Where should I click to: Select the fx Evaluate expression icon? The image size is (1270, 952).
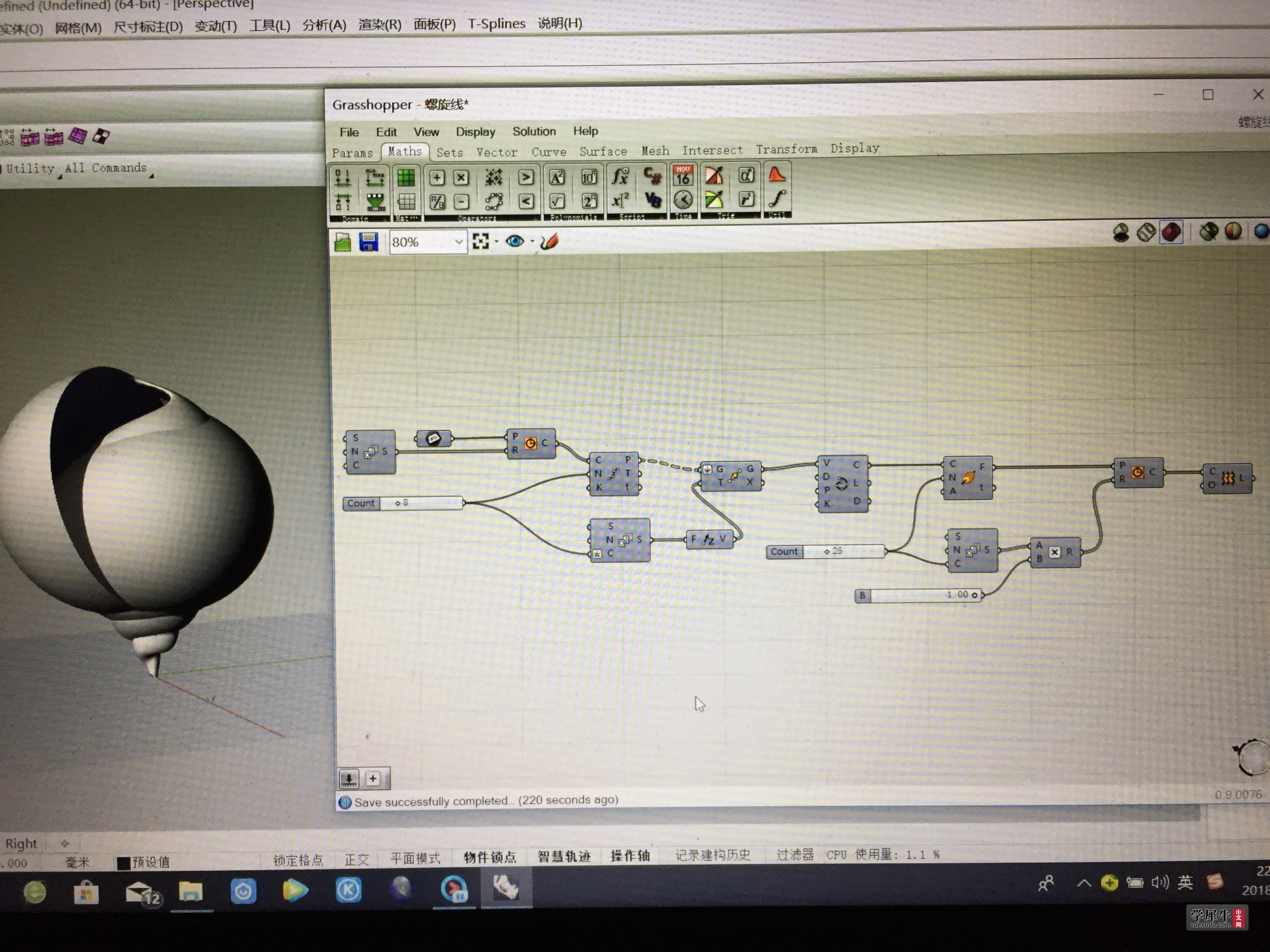point(620,176)
